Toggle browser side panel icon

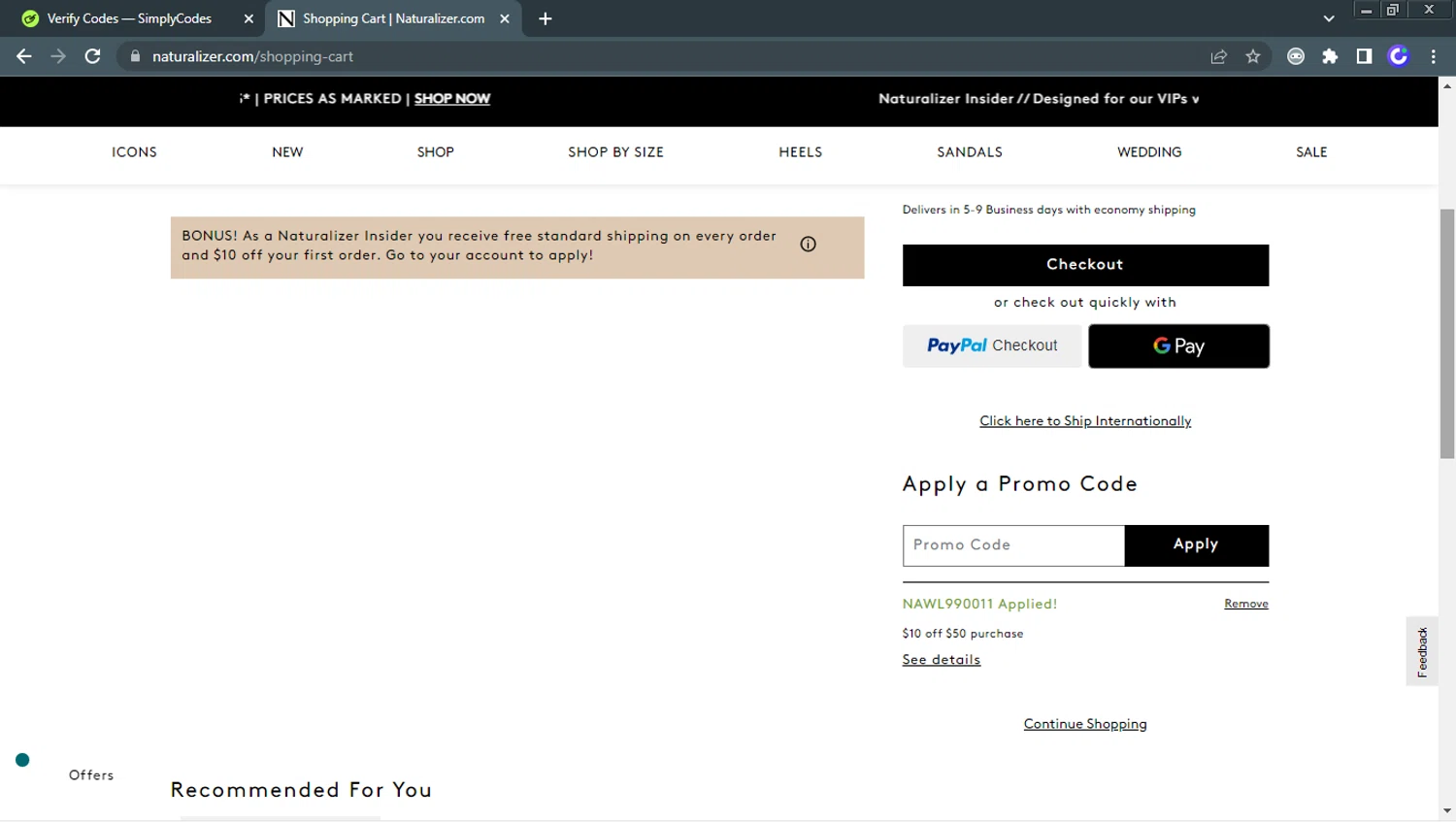coord(1364,56)
